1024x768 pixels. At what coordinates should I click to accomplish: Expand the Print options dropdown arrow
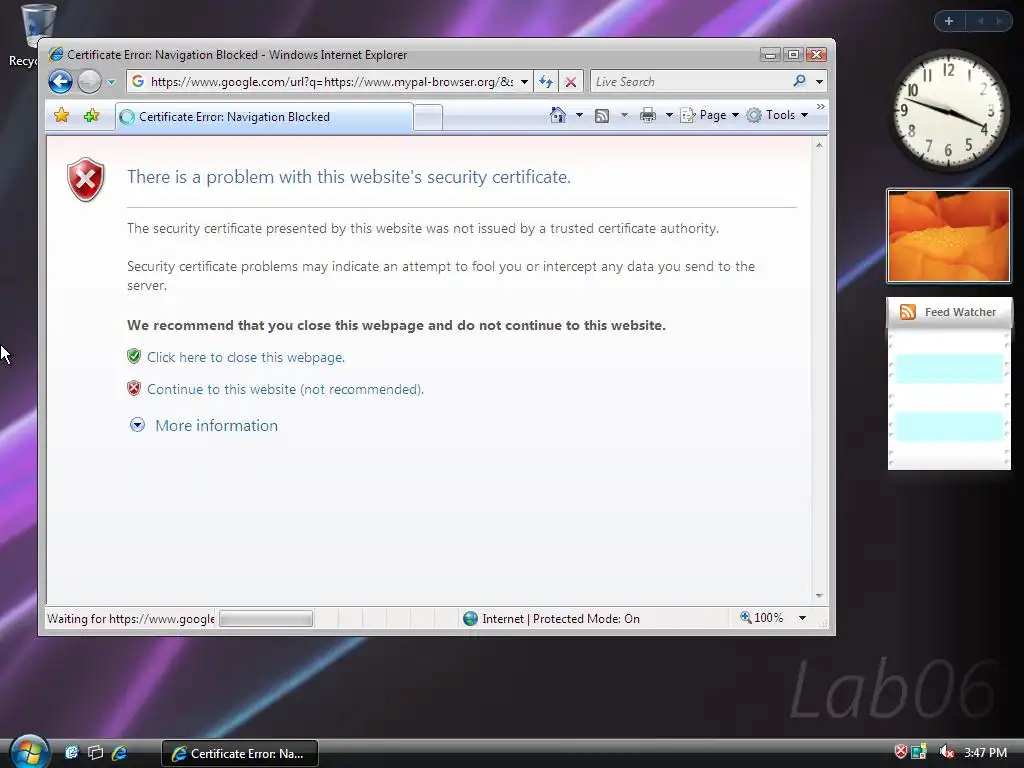click(669, 116)
